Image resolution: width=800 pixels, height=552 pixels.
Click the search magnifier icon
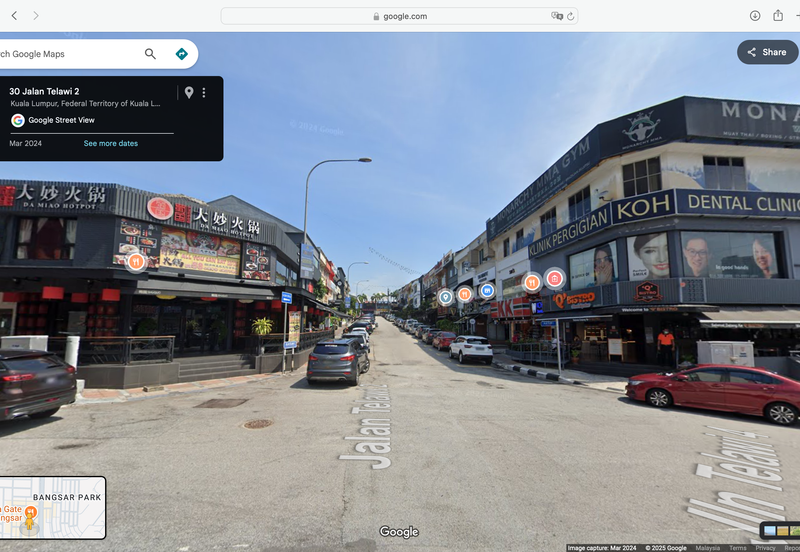150,54
